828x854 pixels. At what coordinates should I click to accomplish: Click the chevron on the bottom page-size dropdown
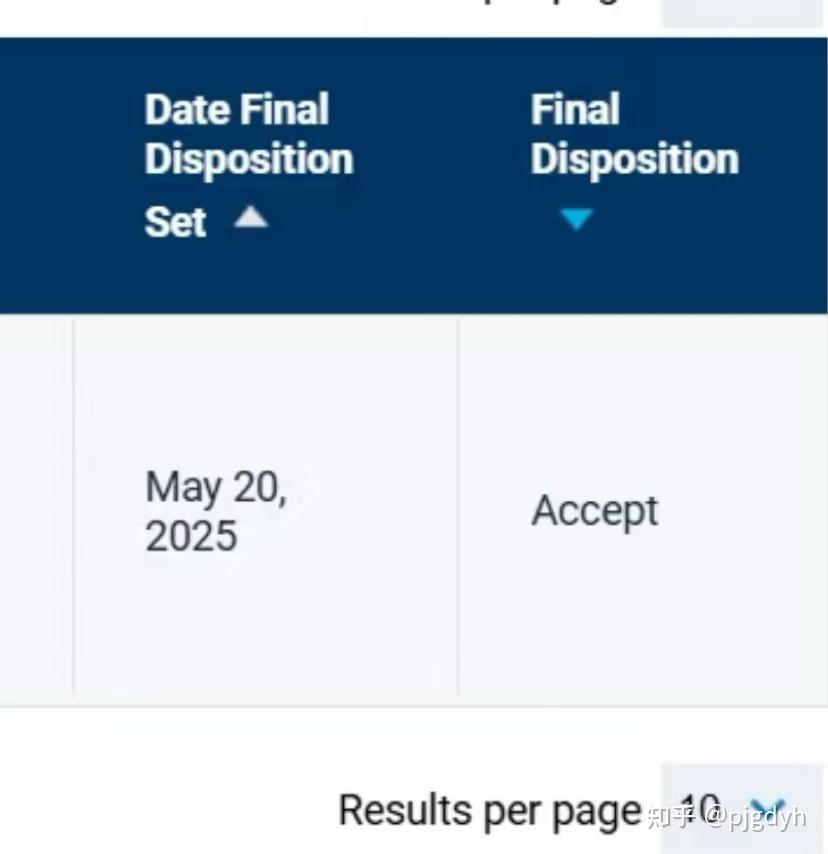766,808
